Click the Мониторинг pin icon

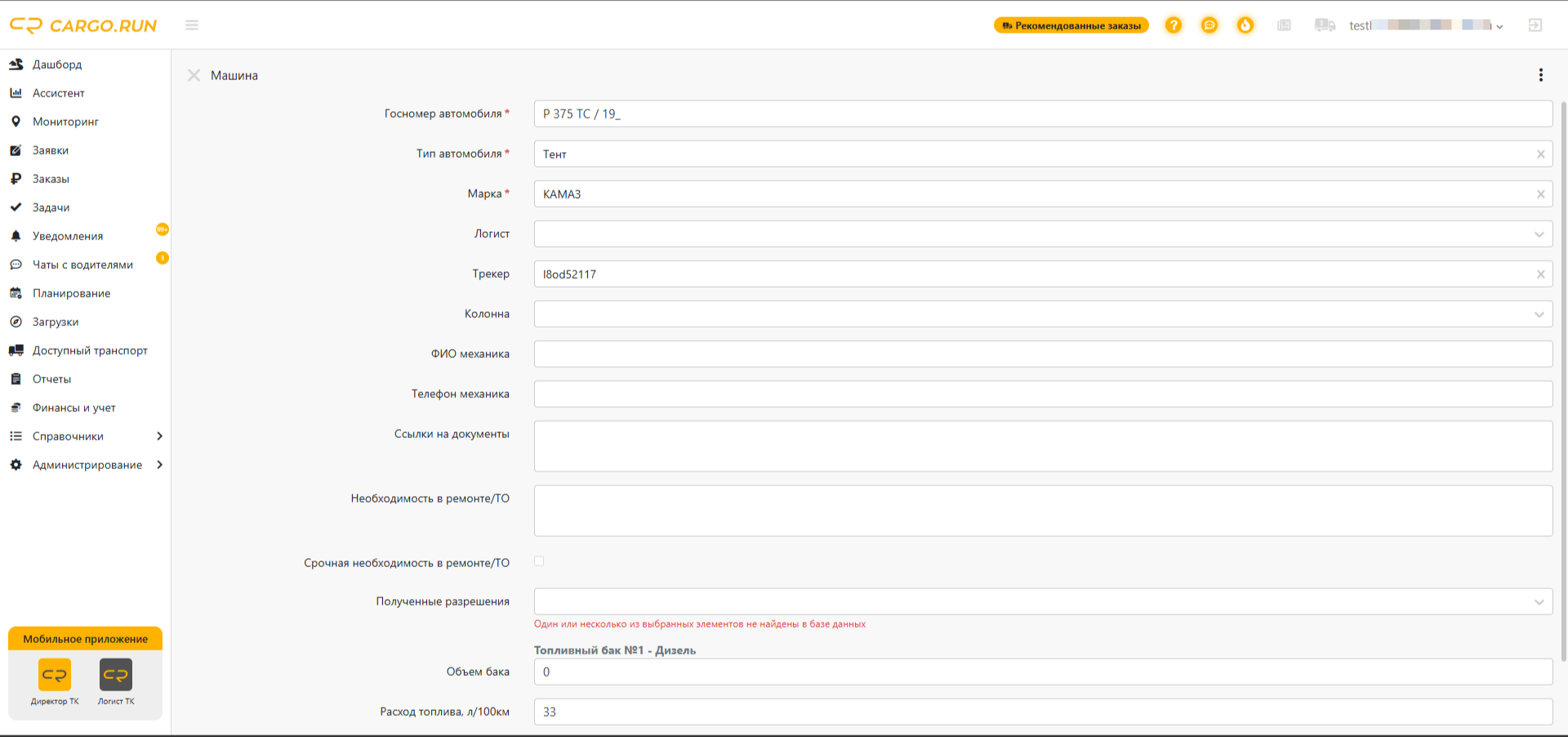click(16, 121)
